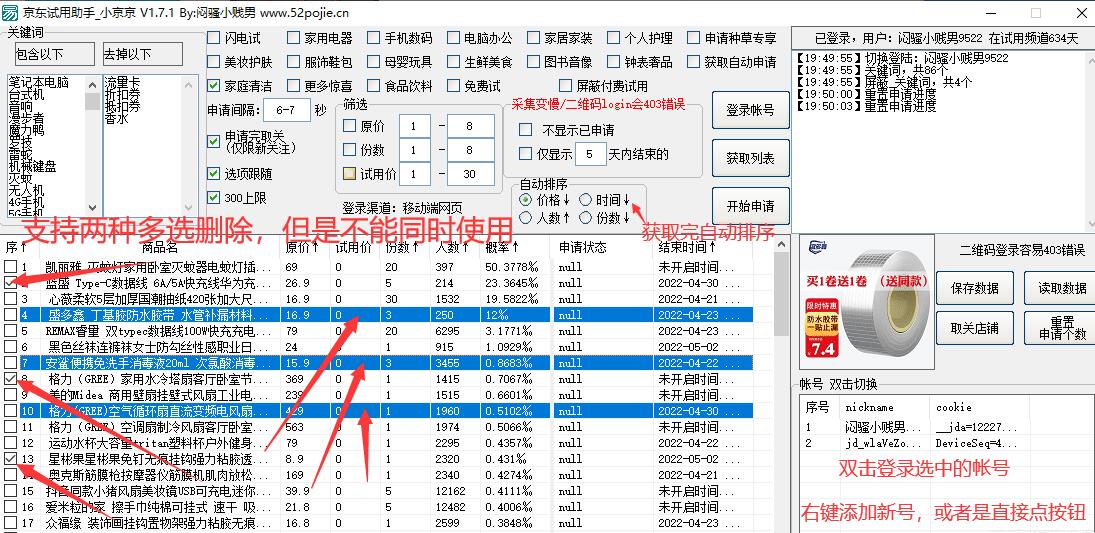Image resolution: width=1095 pixels, height=533 pixels.
Task: Click the 登录帐号 button
Action: (751, 110)
